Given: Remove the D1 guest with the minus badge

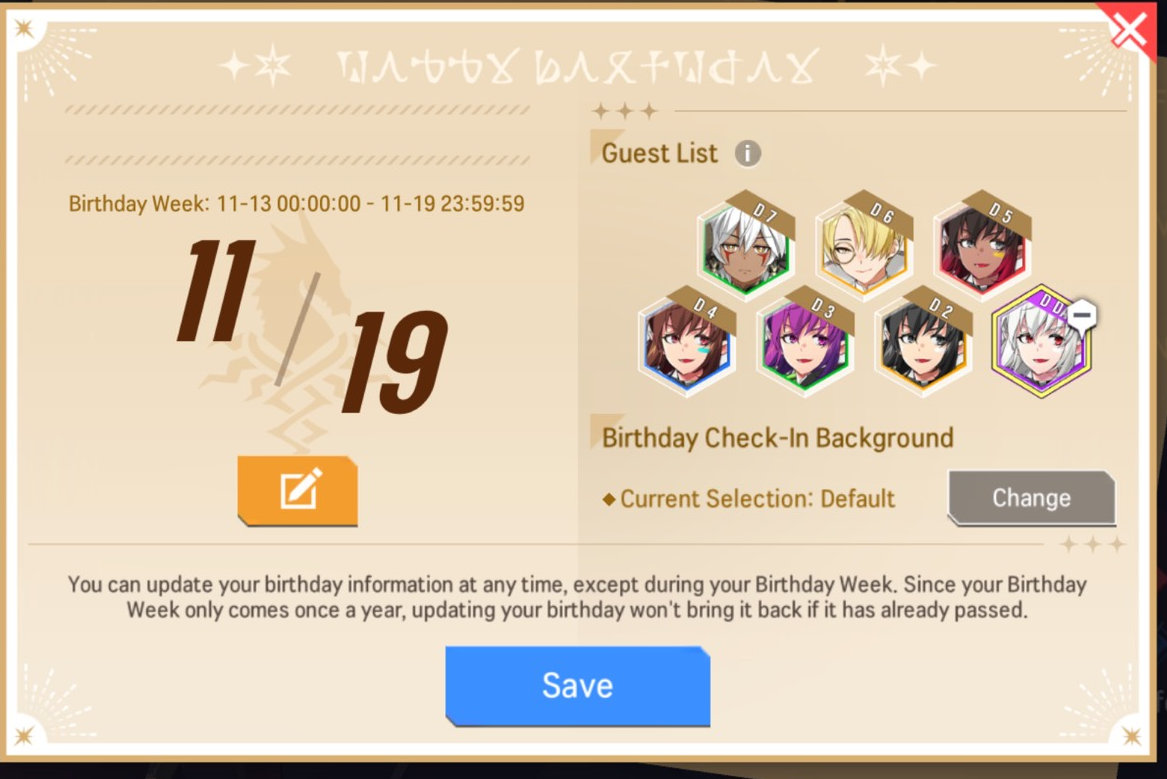Looking at the screenshot, I should (x=1082, y=315).
